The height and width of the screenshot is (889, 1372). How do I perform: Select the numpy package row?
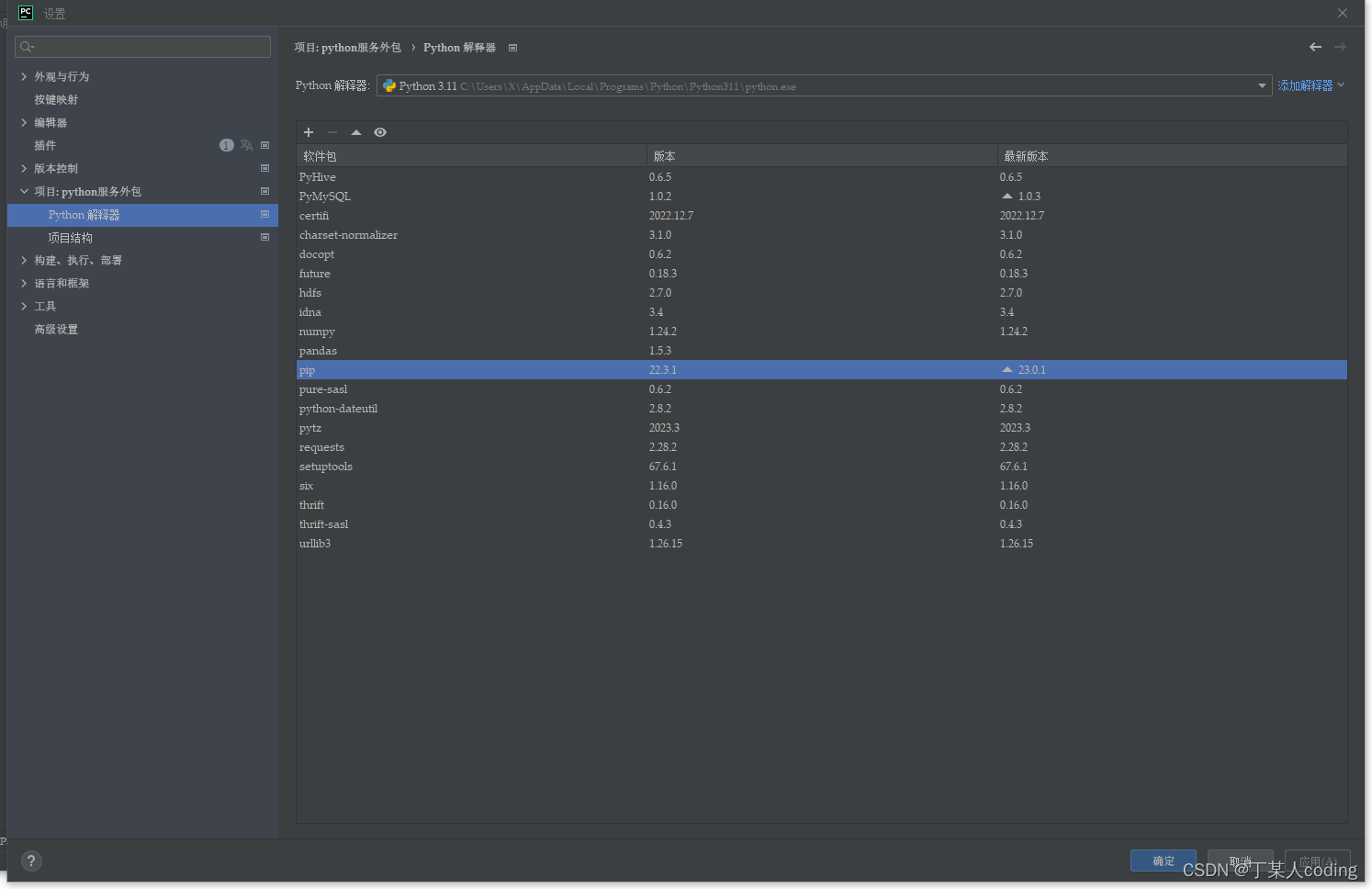pyautogui.click(x=822, y=331)
